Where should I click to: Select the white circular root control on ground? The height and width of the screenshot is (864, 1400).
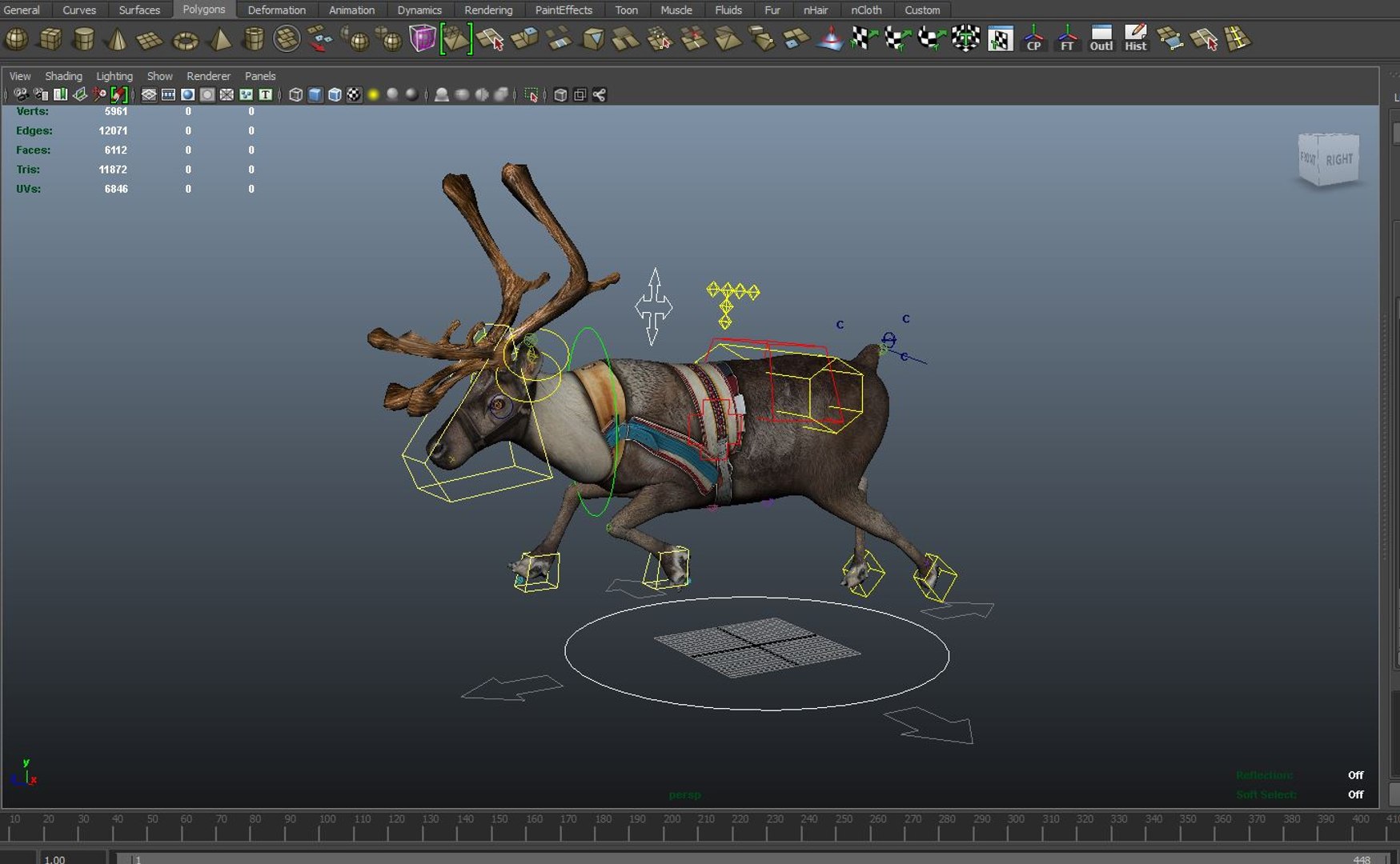click(756, 654)
